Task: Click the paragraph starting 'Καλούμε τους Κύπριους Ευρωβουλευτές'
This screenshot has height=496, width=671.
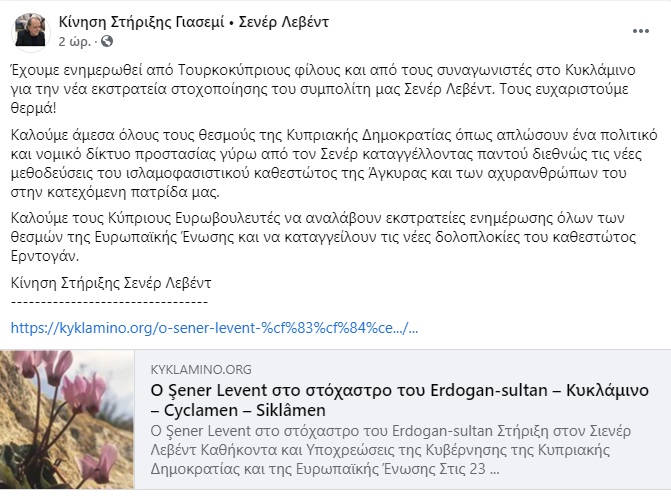Action: point(323,237)
